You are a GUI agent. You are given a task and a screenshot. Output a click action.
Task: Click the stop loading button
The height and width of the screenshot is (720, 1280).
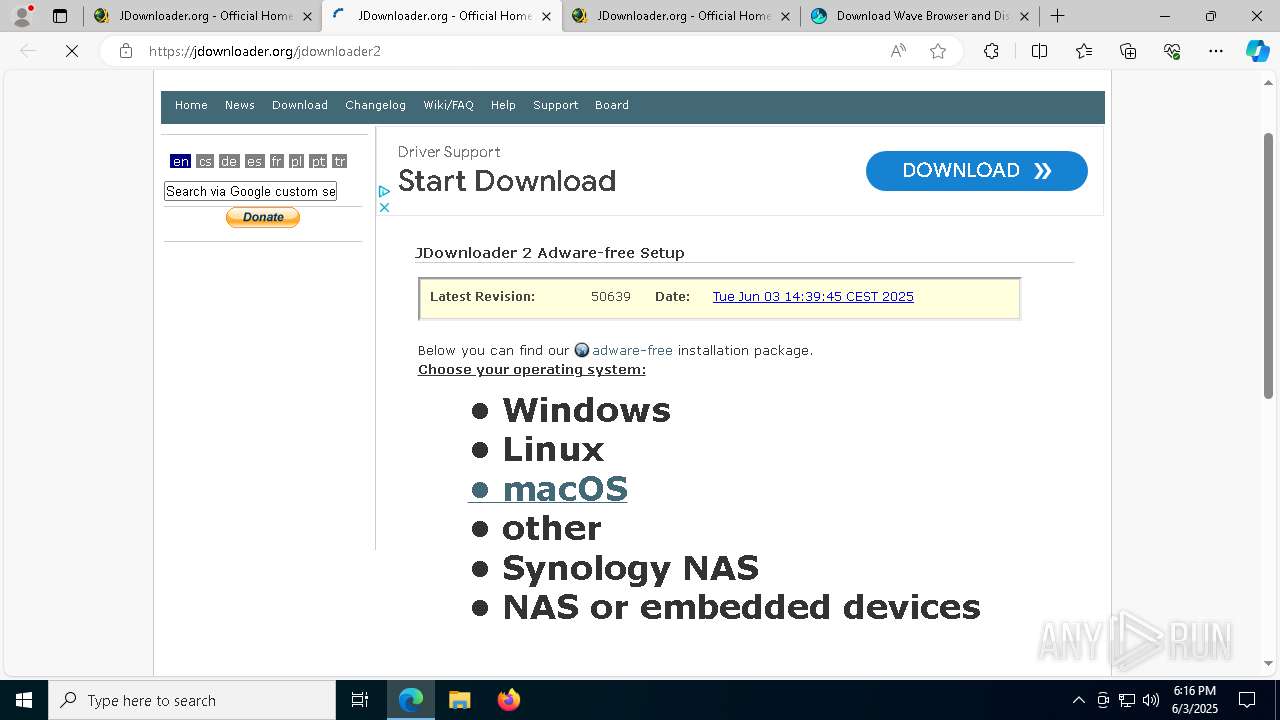click(72, 51)
